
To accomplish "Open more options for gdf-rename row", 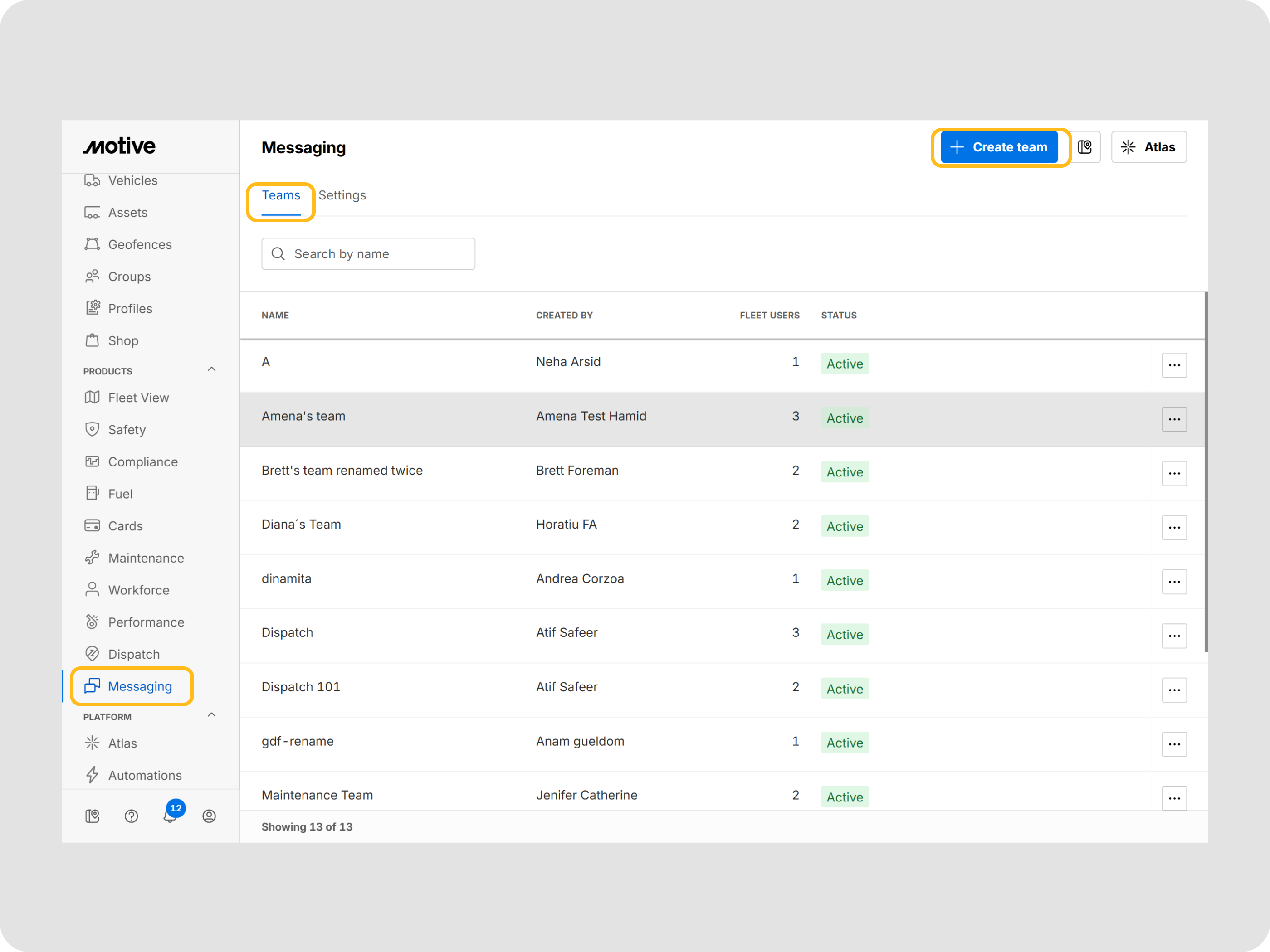I will pos(1174,744).
